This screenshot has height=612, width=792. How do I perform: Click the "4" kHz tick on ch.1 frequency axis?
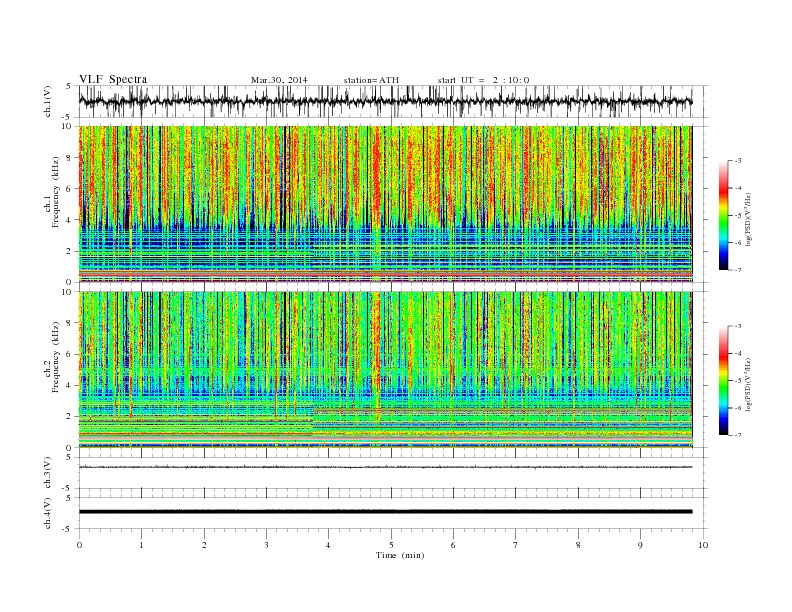point(69,220)
